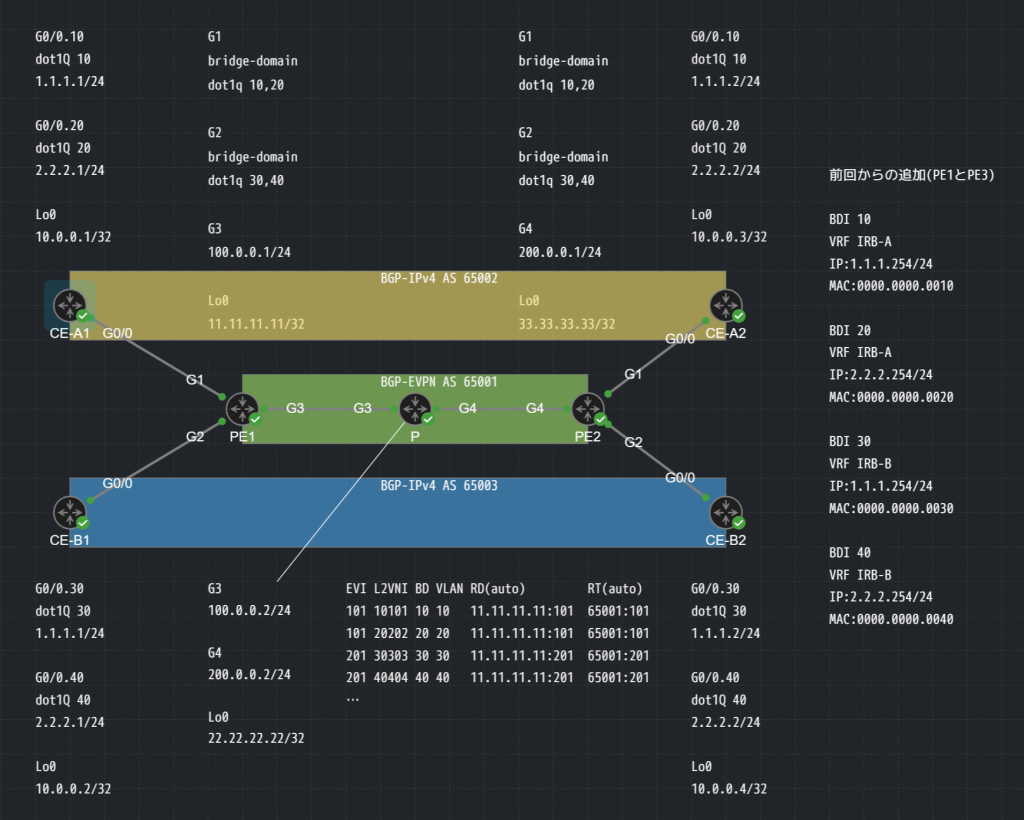The height and width of the screenshot is (820, 1024).
Task: Click the CE-A2 router icon
Action: [725, 304]
